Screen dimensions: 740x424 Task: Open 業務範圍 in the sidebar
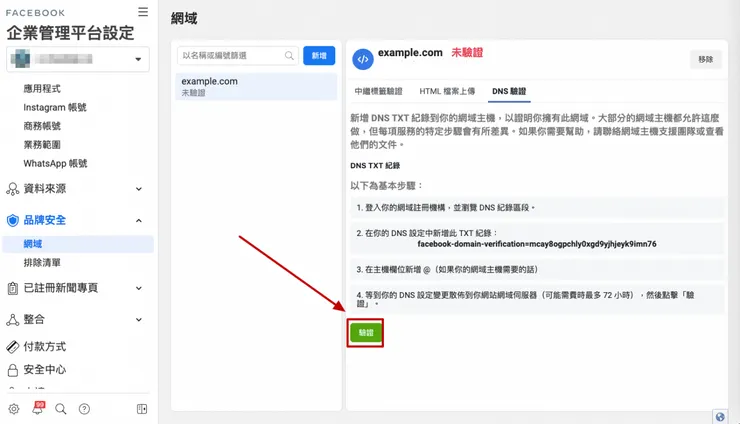(x=42, y=144)
